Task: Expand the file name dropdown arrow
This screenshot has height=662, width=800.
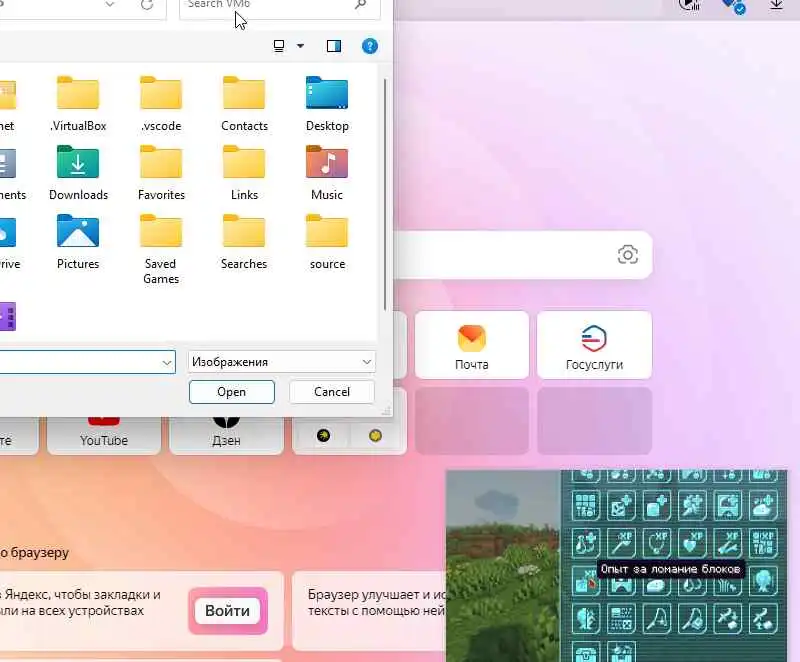Action: [x=167, y=363]
